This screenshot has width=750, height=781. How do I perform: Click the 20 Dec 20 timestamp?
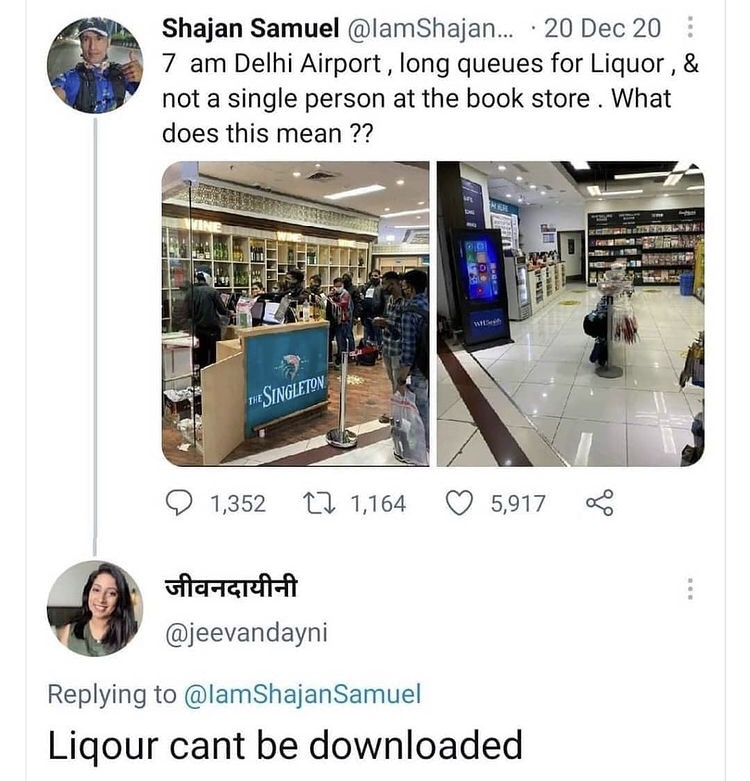tap(602, 28)
